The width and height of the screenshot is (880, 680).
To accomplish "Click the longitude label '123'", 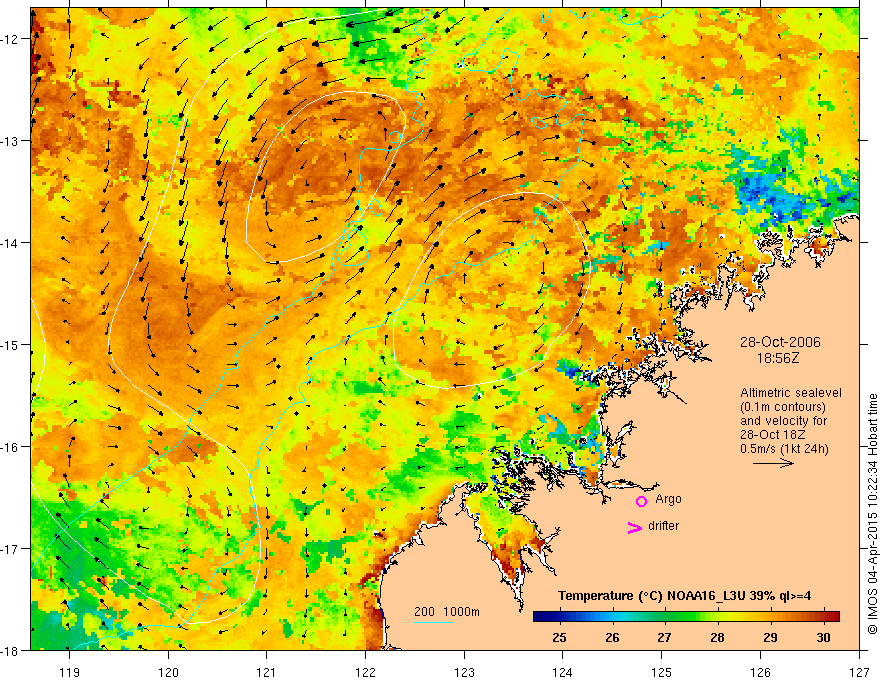I will [464, 672].
